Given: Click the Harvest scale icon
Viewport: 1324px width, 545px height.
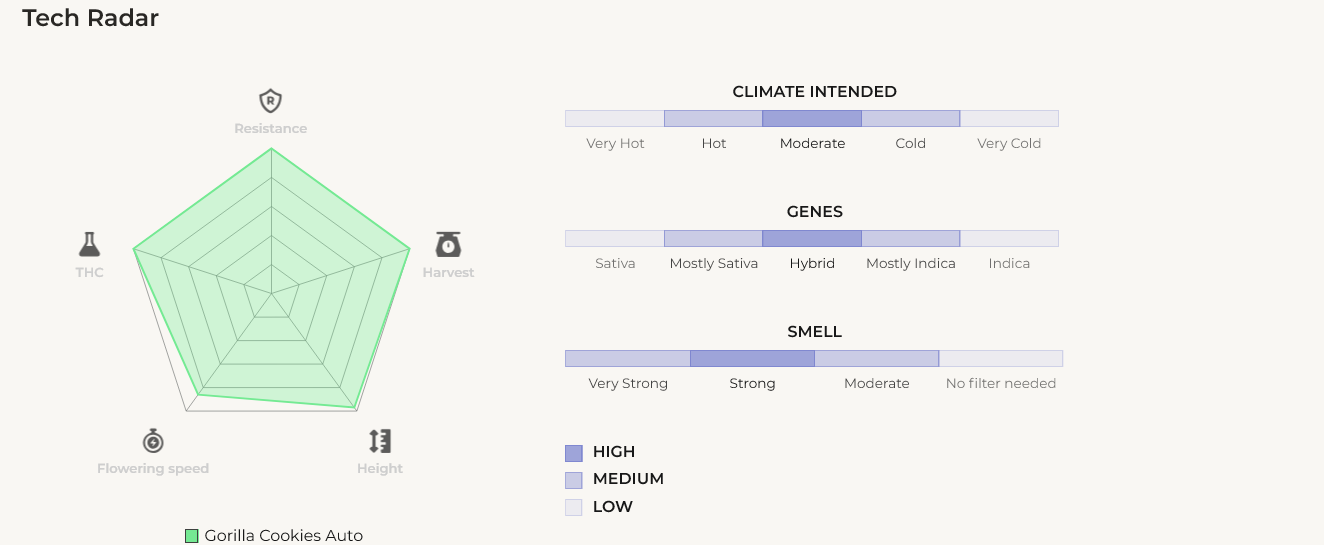Looking at the screenshot, I should pyautogui.click(x=448, y=244).
